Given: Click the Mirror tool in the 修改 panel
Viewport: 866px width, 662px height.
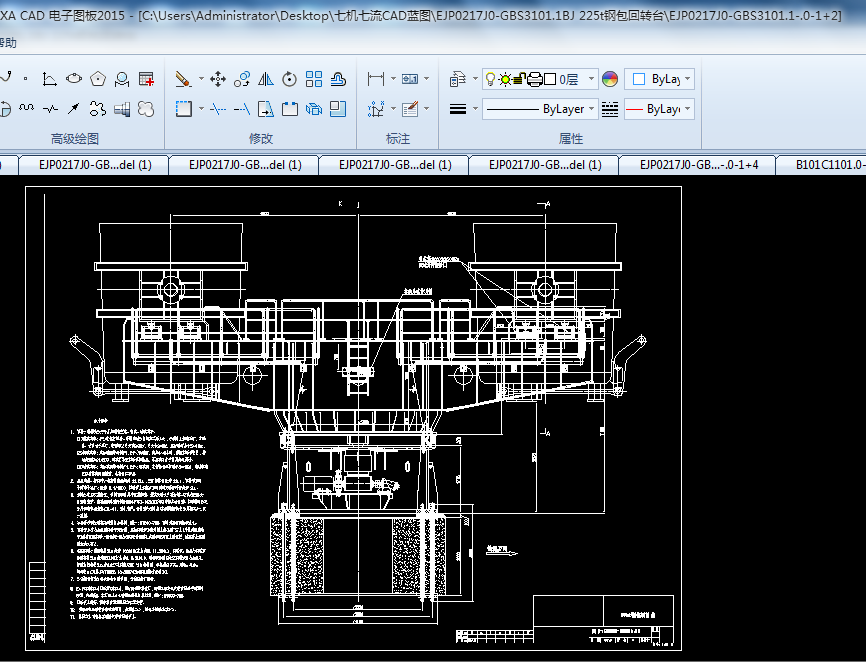Looking at the screenshot, I should [x=266, y=79].
